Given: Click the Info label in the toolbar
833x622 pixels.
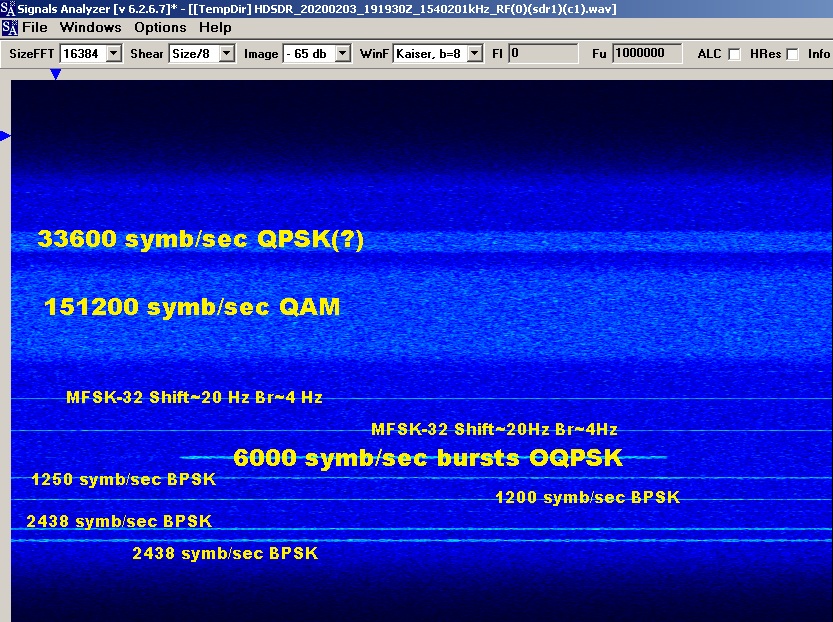Looking at the screenshot, I should (819, 54).
